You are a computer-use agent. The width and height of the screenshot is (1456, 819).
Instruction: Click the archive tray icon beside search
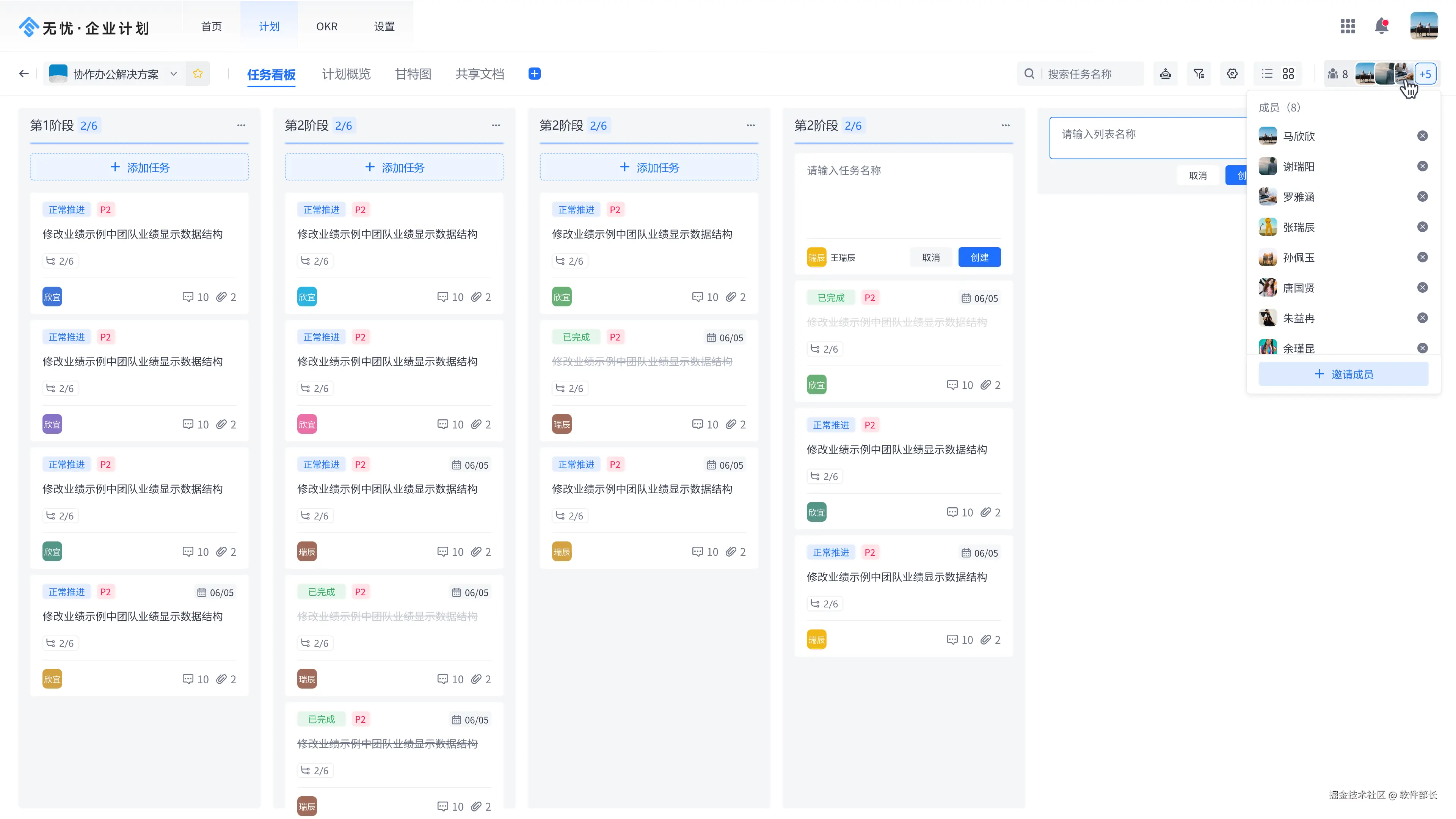point(1165,74)
